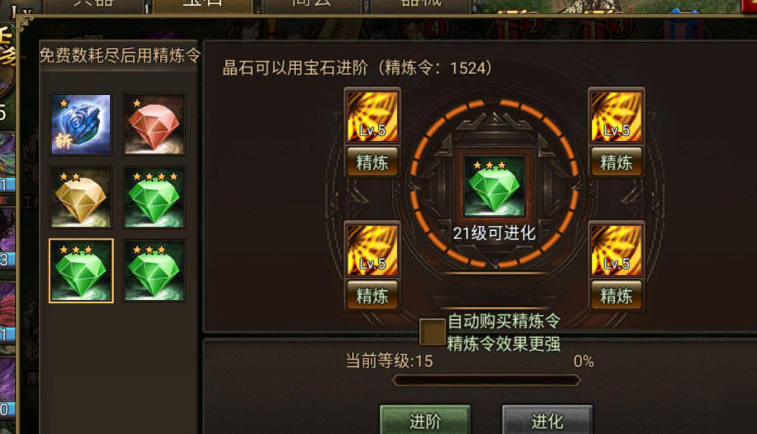Refine the upper-right crystal with 精炼
Viewport: 757px width, 434px height.
click(617, 162)
